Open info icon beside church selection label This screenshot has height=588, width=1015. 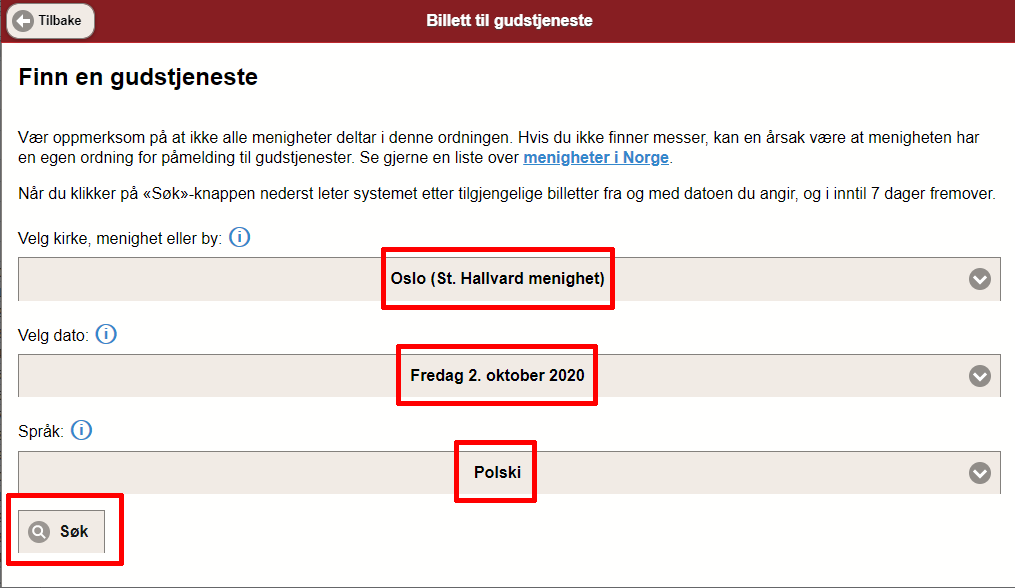pyautogui.click(x=239, y=238)
